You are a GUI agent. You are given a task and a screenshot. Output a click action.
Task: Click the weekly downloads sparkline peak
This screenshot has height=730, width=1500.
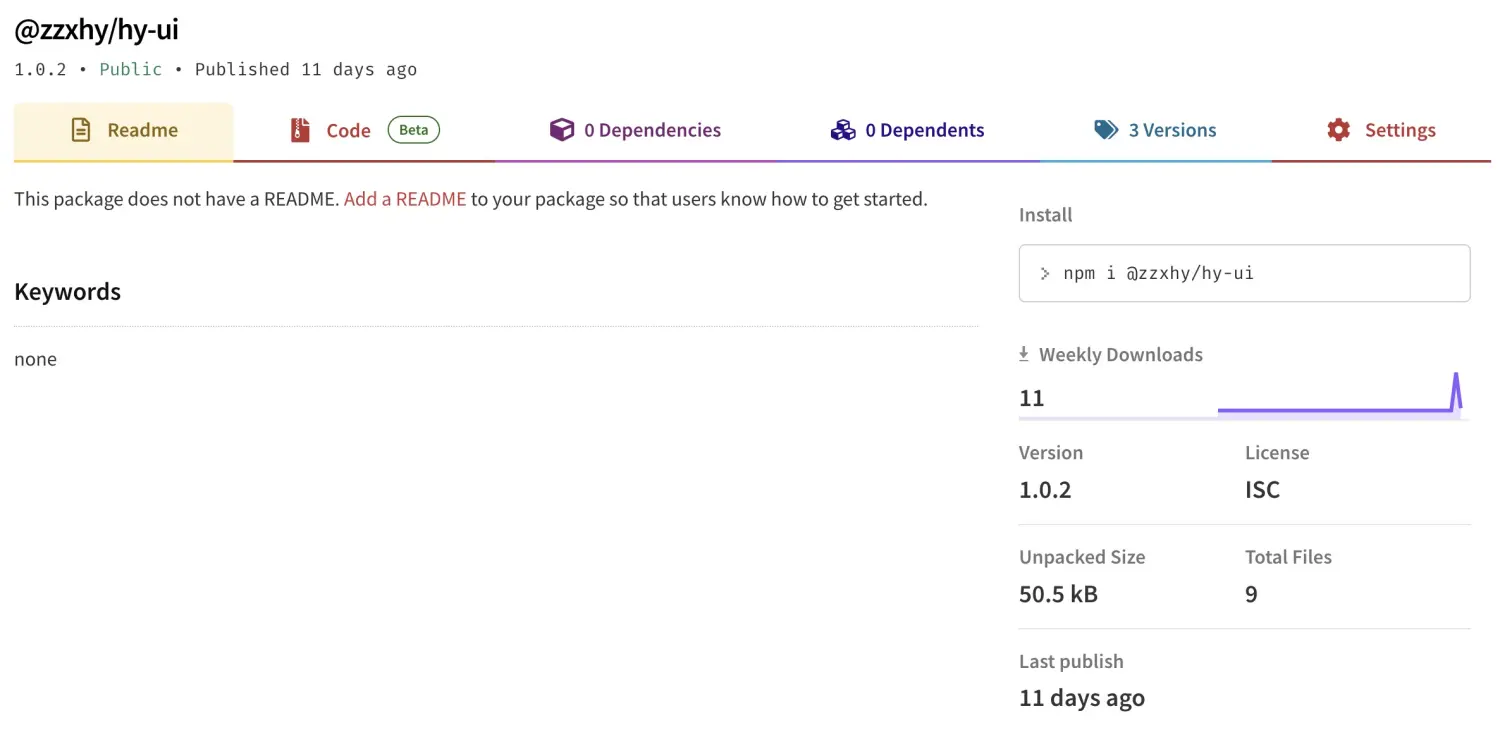[1456, 378]
